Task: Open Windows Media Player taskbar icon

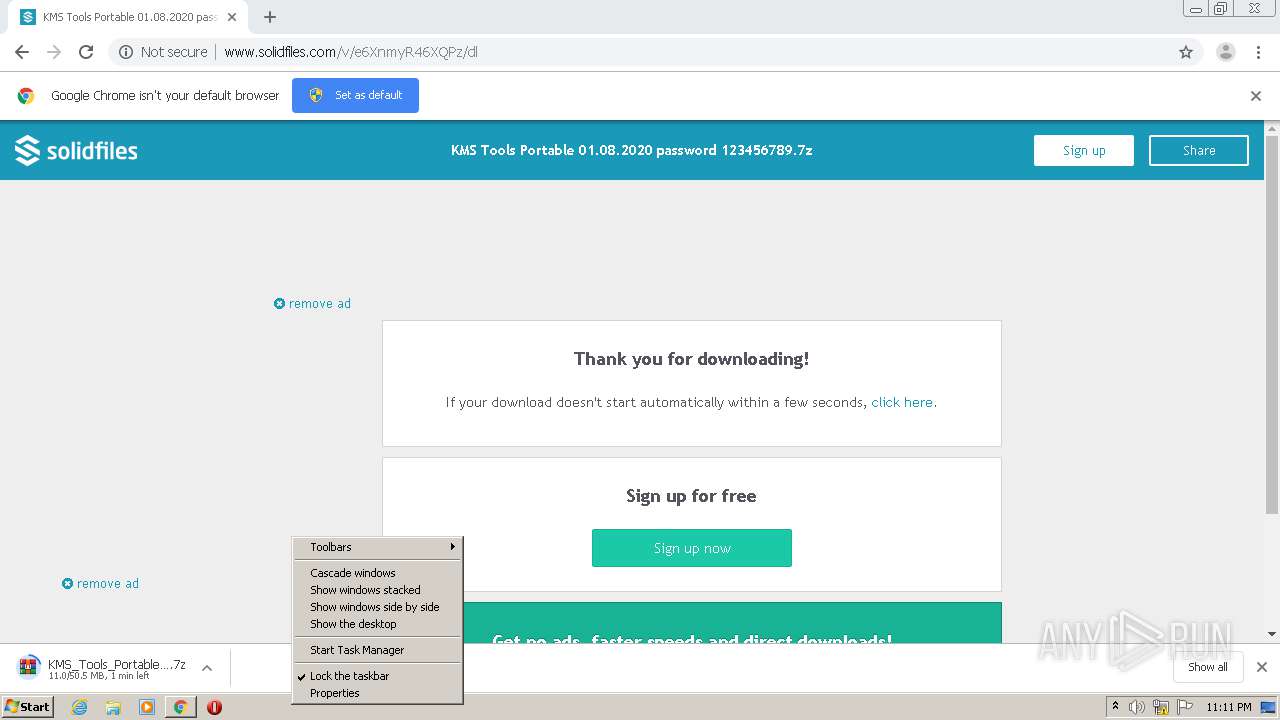Action: coord(147,707)
